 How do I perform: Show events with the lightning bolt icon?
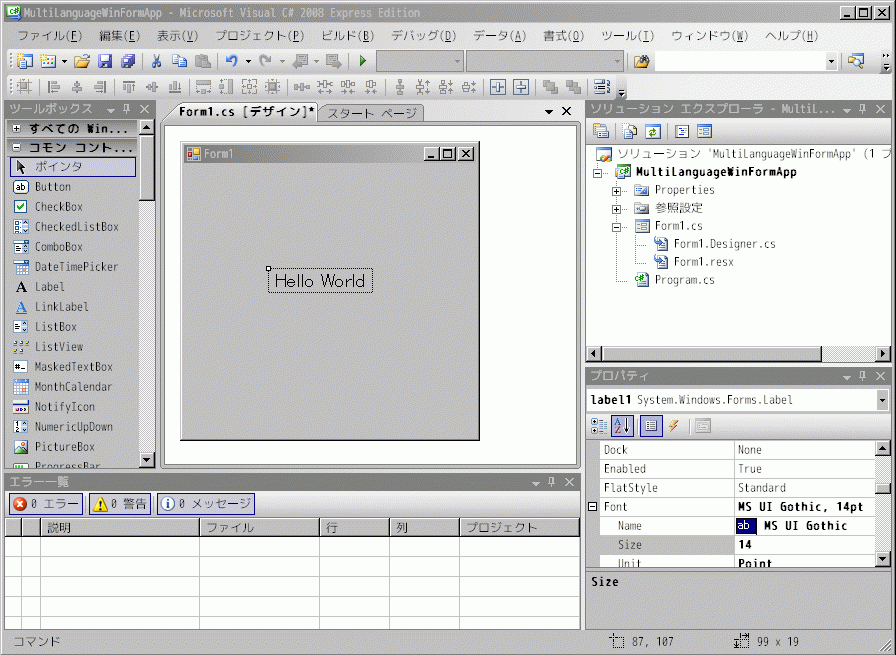[x=674, y=426]
